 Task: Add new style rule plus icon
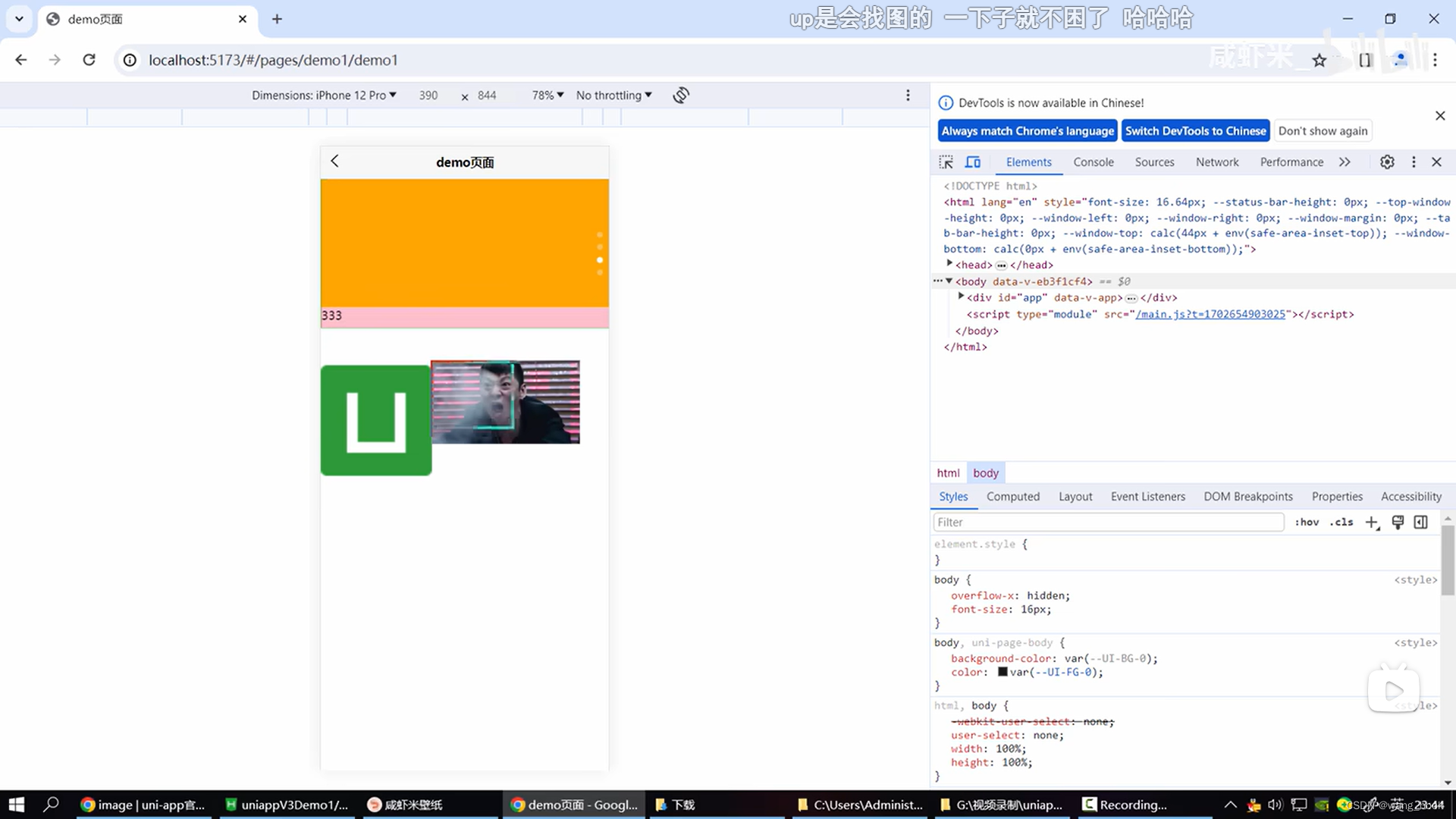[x=1372, y=522]
